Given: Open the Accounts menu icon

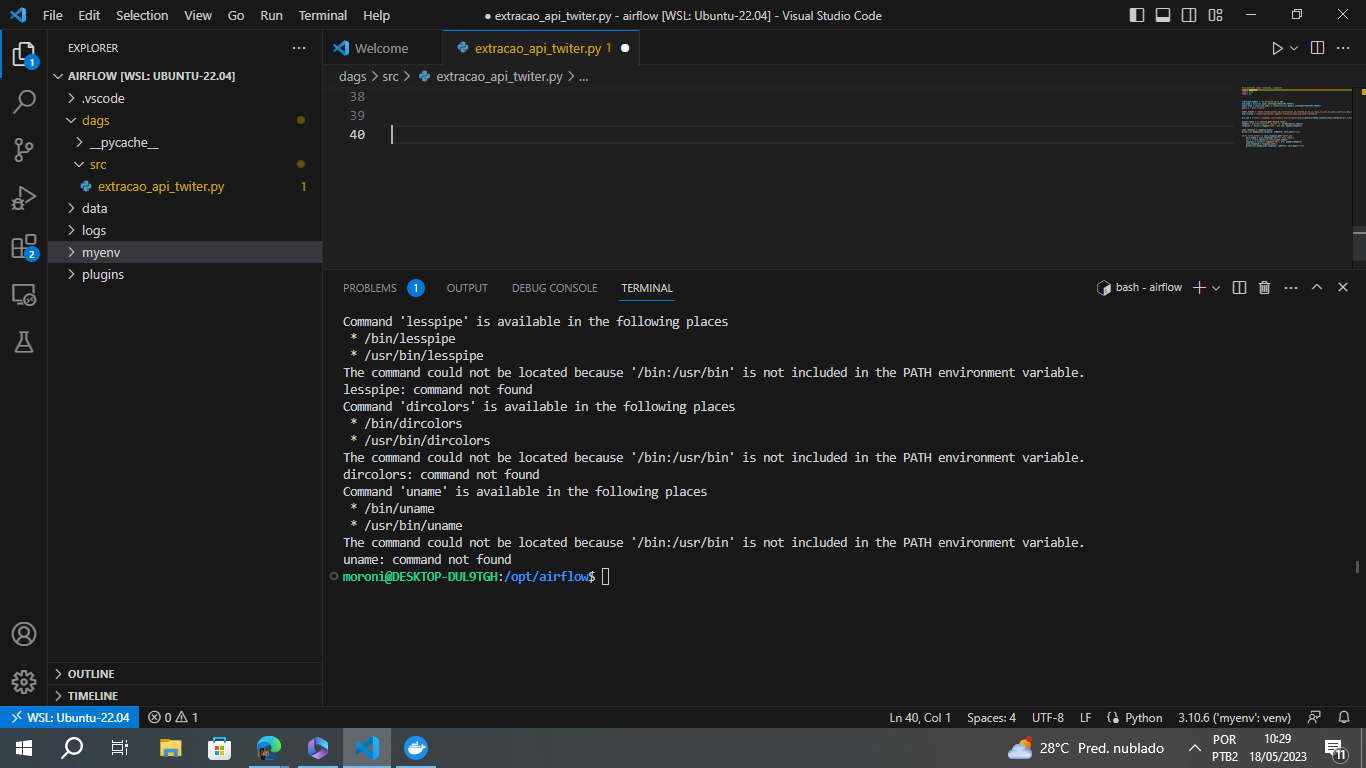Looking at the screenshot, I should (x=24, y=634).
